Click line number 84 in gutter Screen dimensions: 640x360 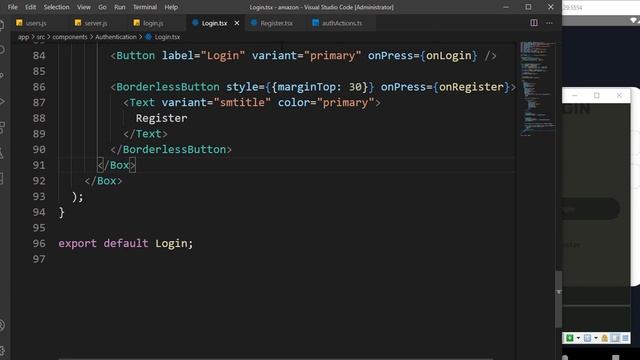click(x=39, y=56)
